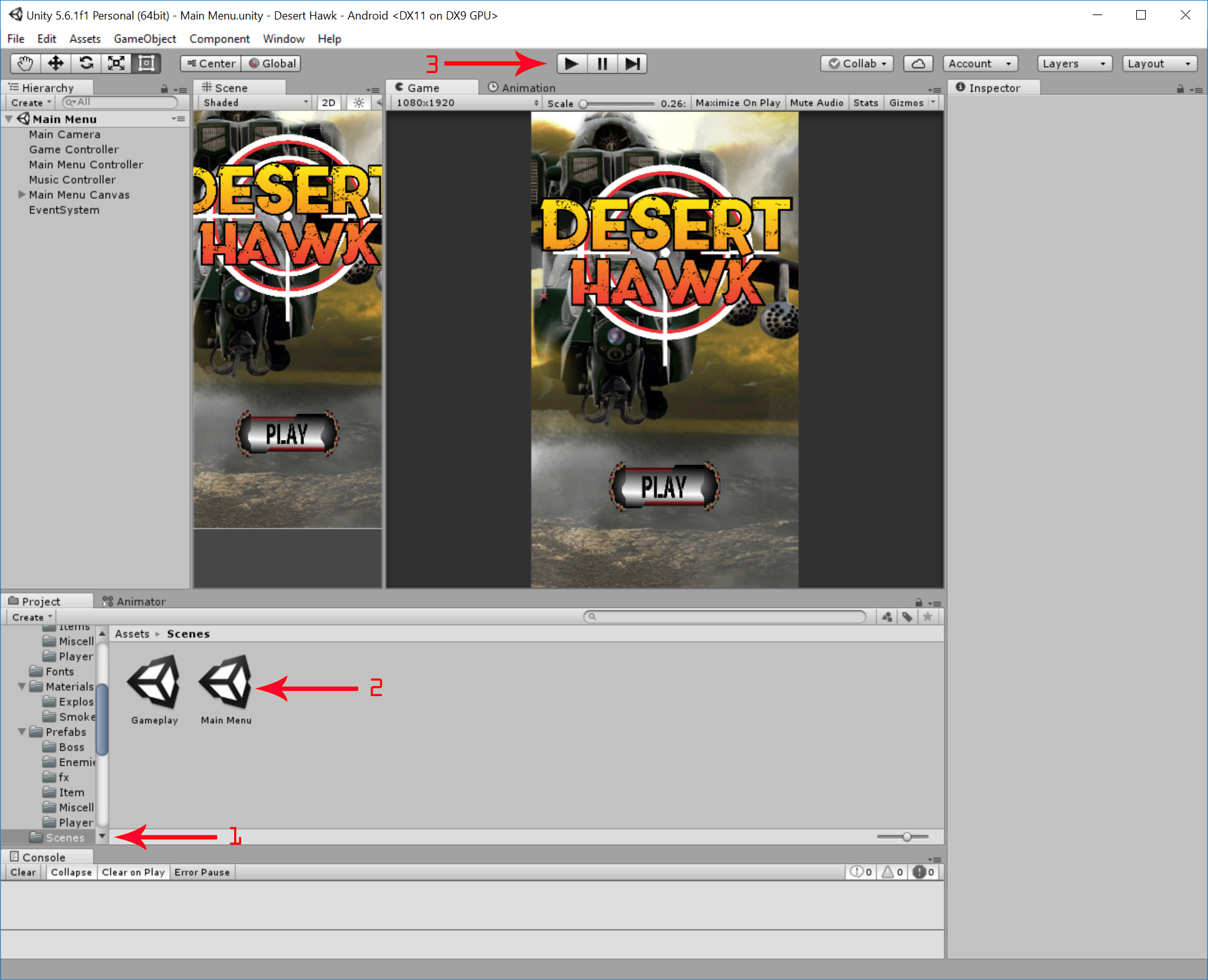Click the Play button to run the game
1208x980 pixels.
pos(572,64)
